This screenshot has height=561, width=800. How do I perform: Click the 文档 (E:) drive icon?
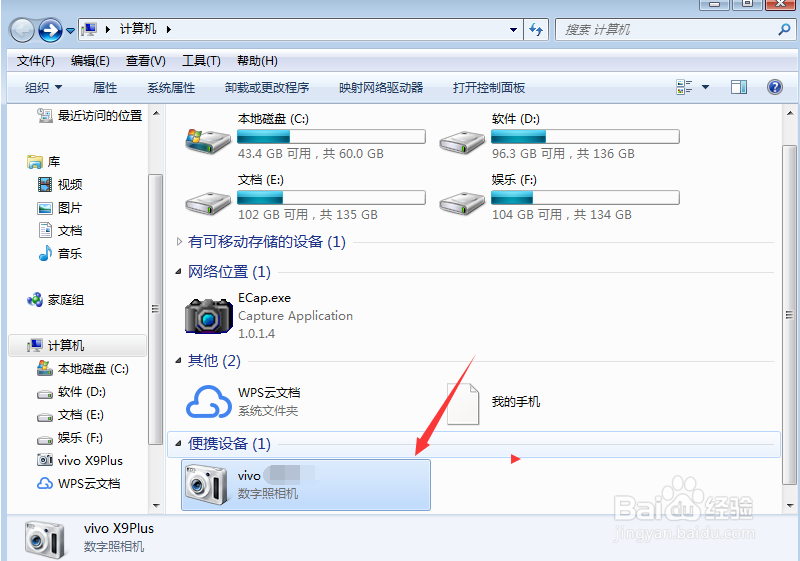pyautogui.click(x=208, y=203)
